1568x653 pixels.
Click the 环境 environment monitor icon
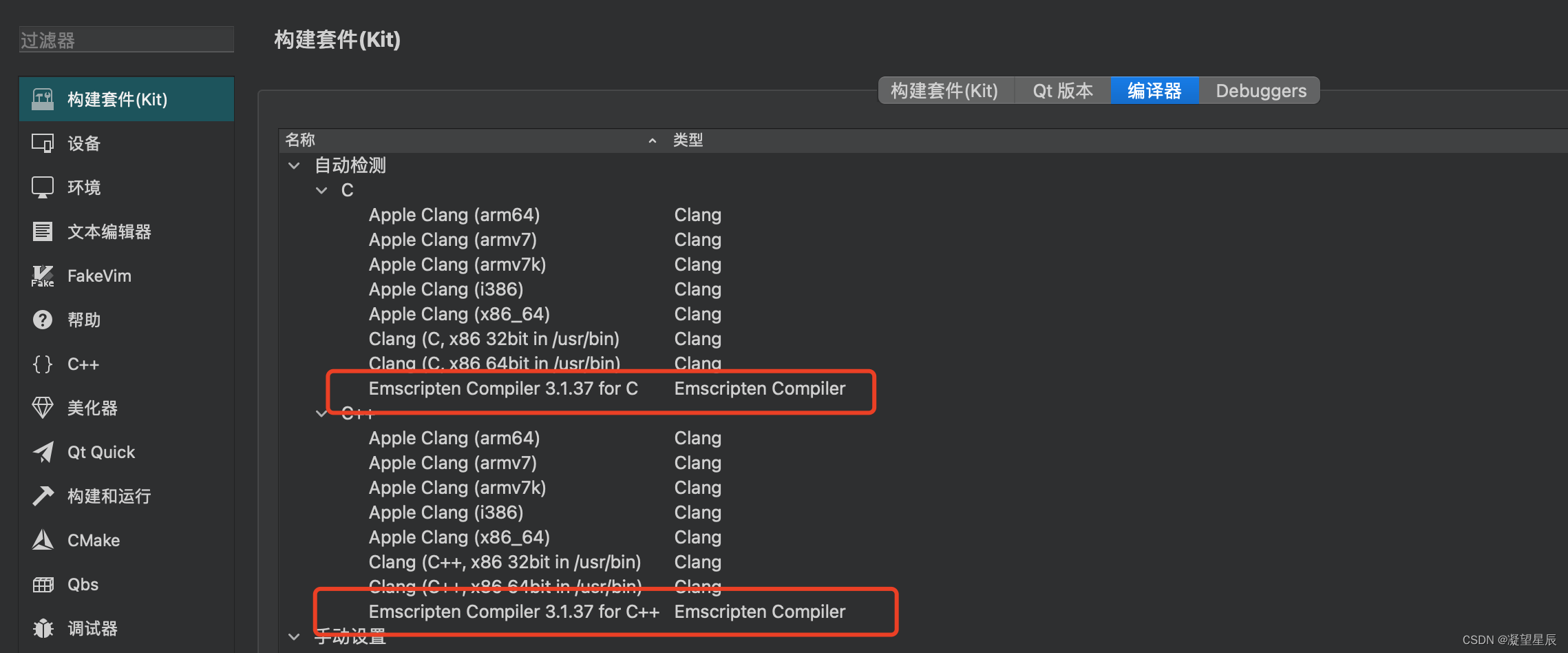43,187
